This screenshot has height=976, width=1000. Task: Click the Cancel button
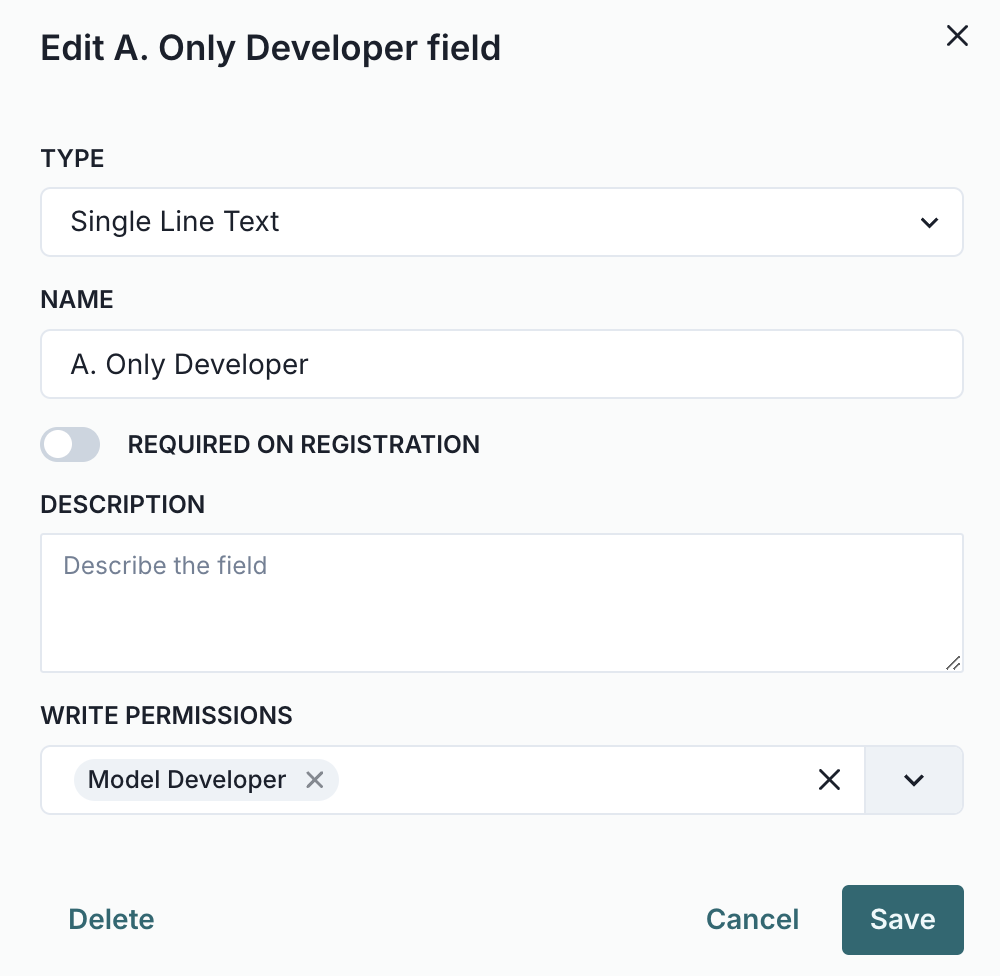[752, 919]
